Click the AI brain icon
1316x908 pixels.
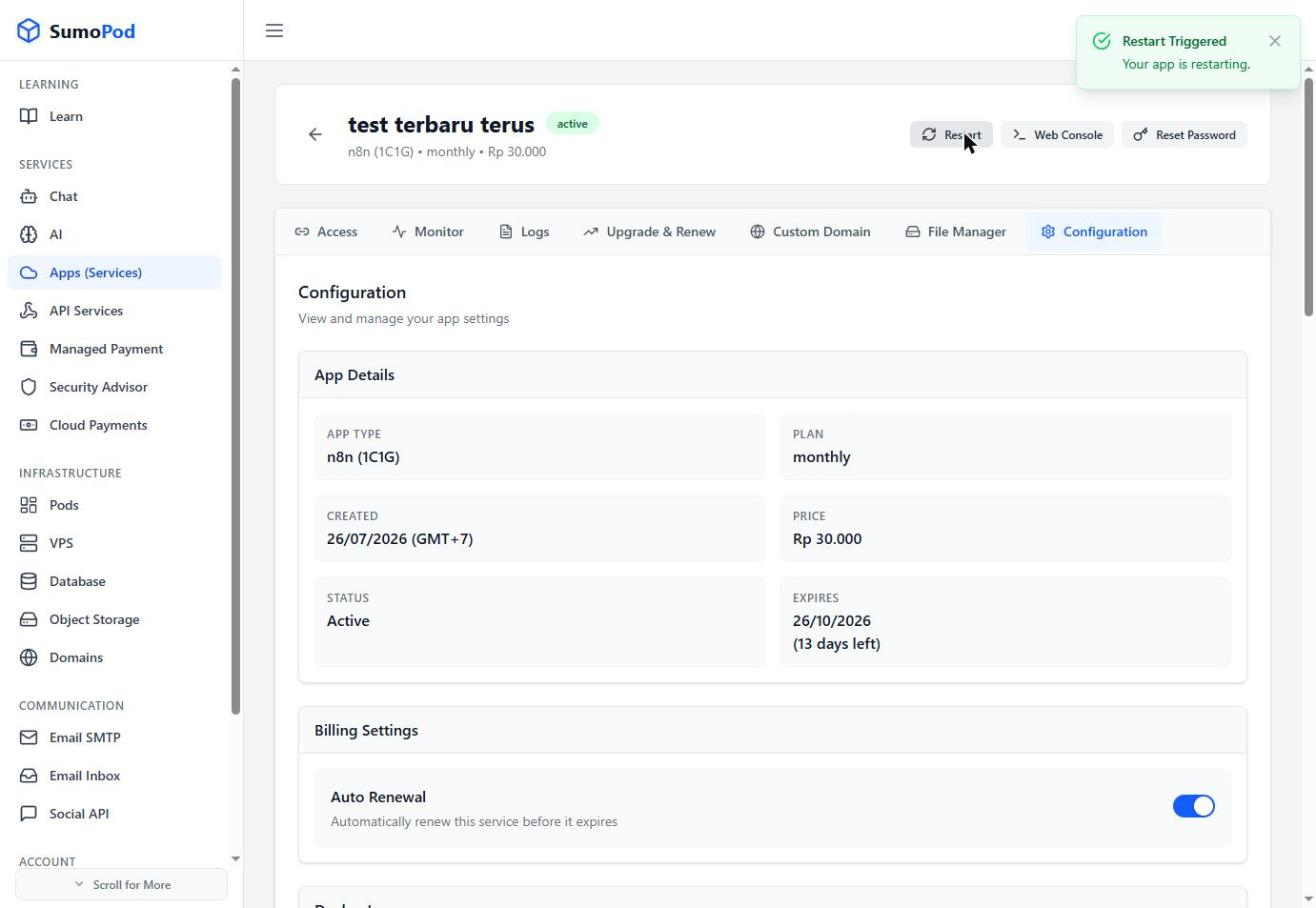tap(29, 234)
